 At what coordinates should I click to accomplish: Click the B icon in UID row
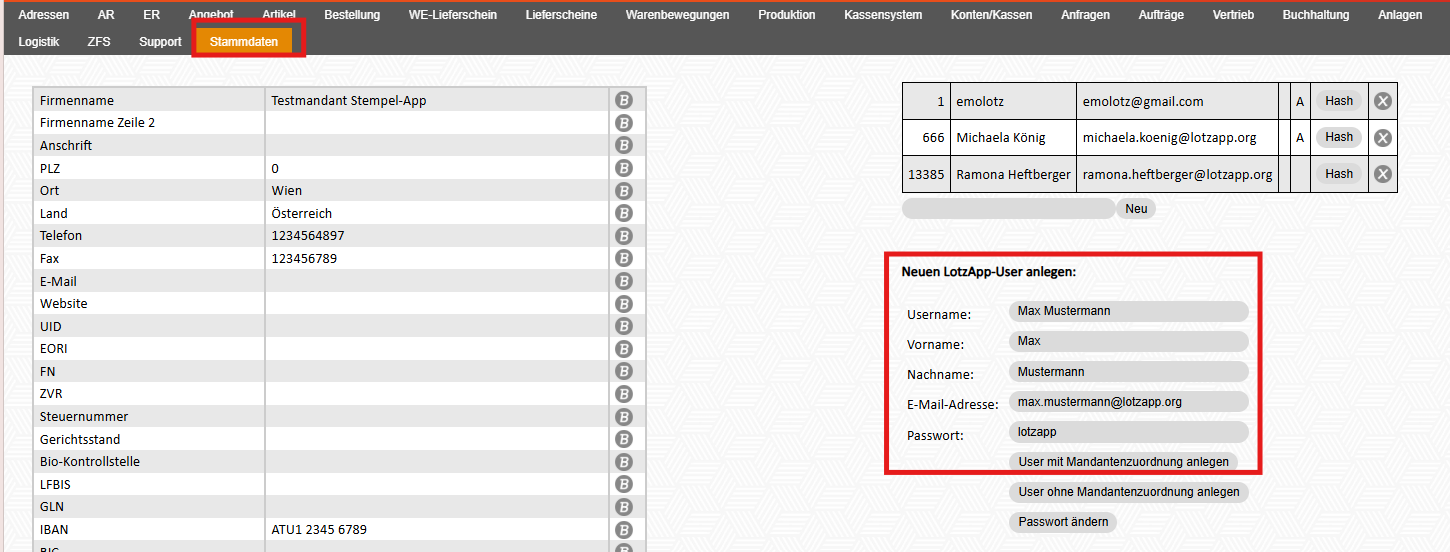coord(624,326)
